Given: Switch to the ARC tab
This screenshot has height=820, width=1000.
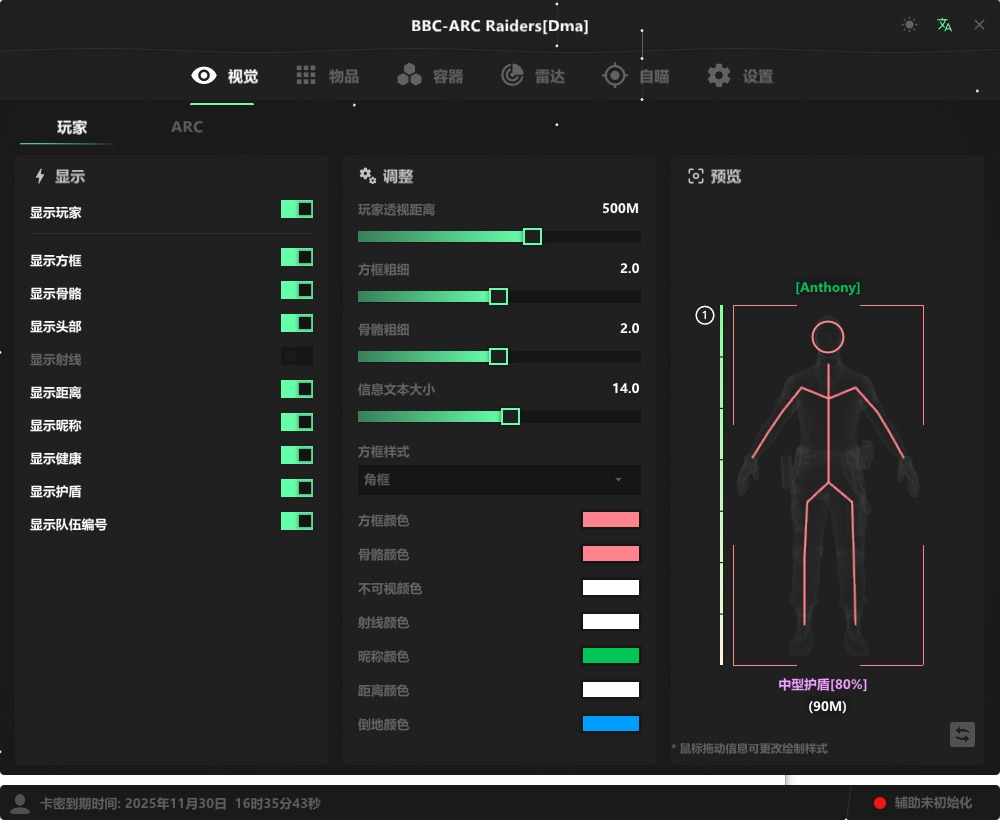Looking at the screenshot, I should pyautogui.click(x=186, y=127).
